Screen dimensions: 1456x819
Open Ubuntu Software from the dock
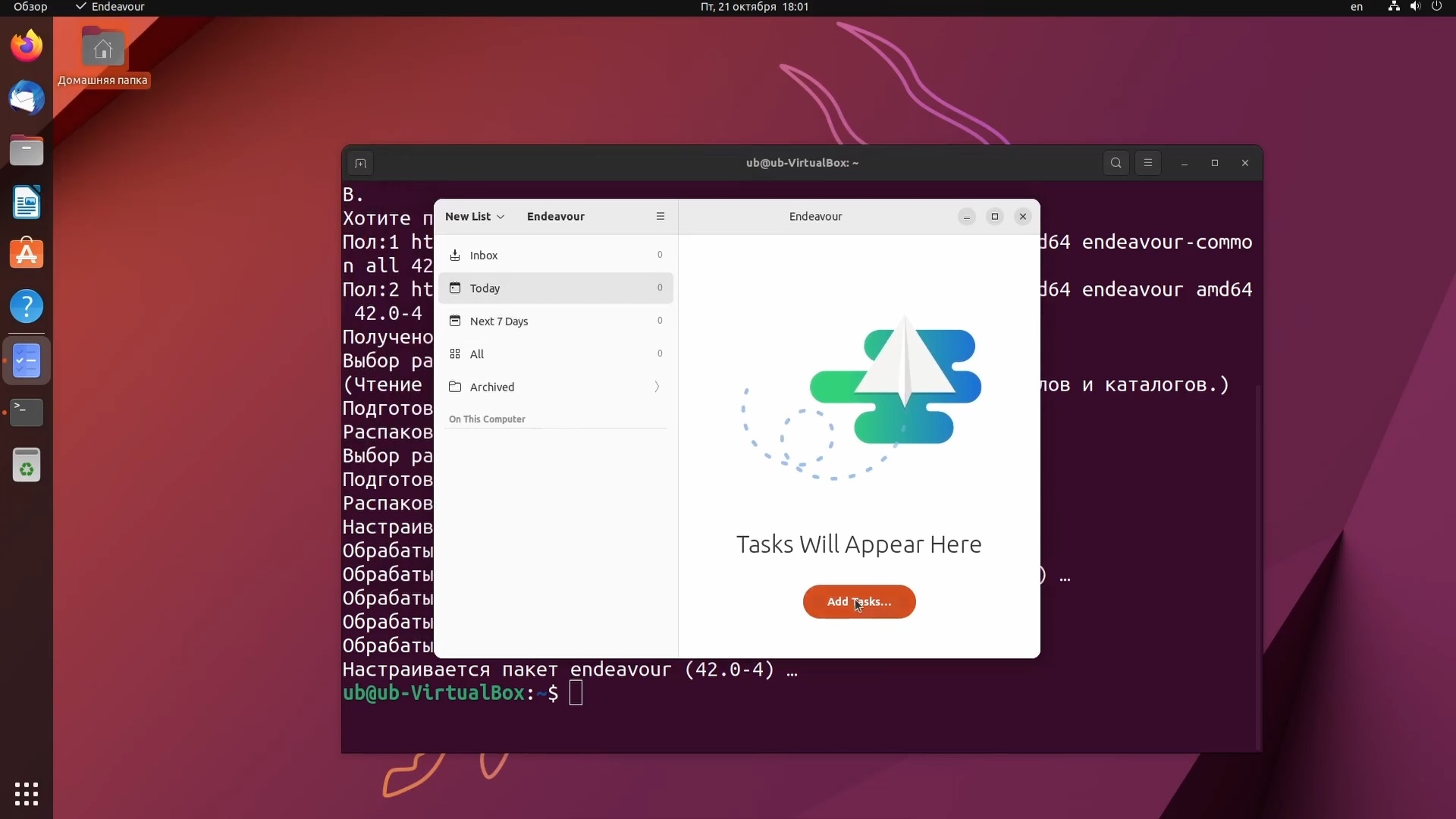pos(27,254)
